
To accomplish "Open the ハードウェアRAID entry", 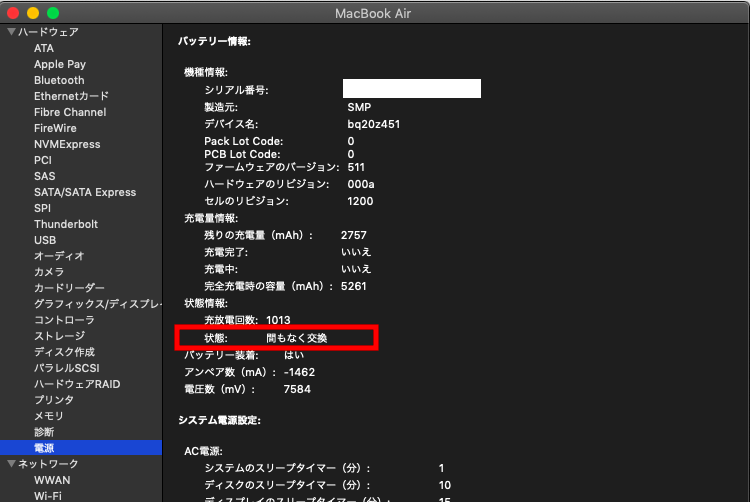I will (x=77, y=384).
